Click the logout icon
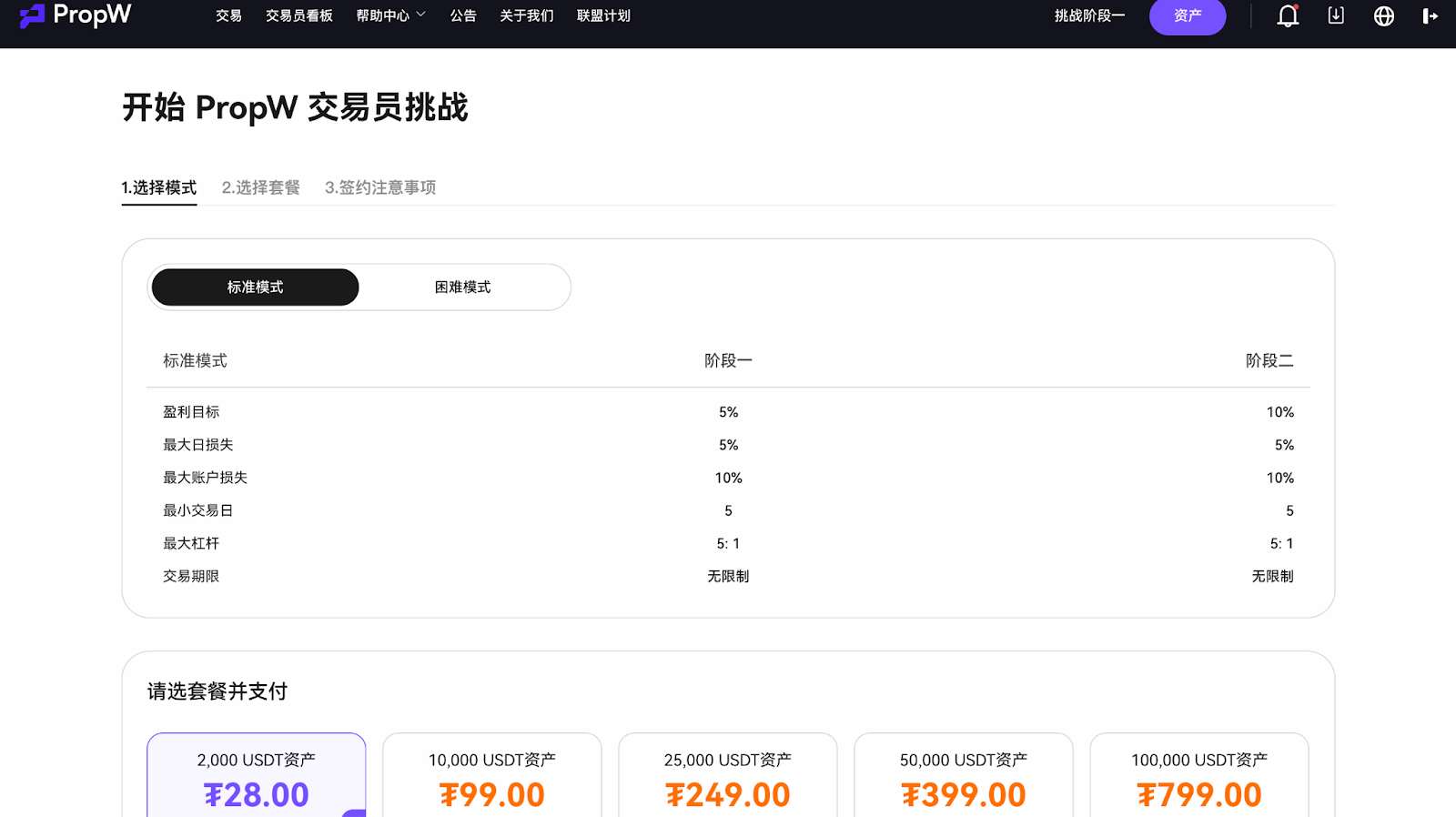This screenshot has height=817, width=1456. point(1430,16)
